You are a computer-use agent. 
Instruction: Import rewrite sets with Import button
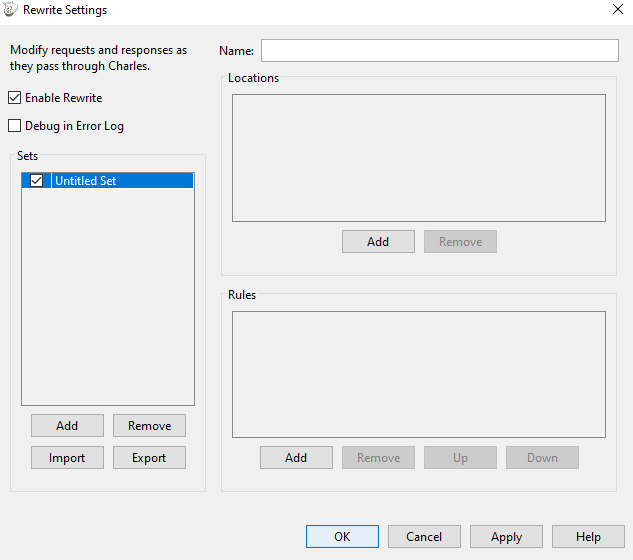[x=67, y=458]
